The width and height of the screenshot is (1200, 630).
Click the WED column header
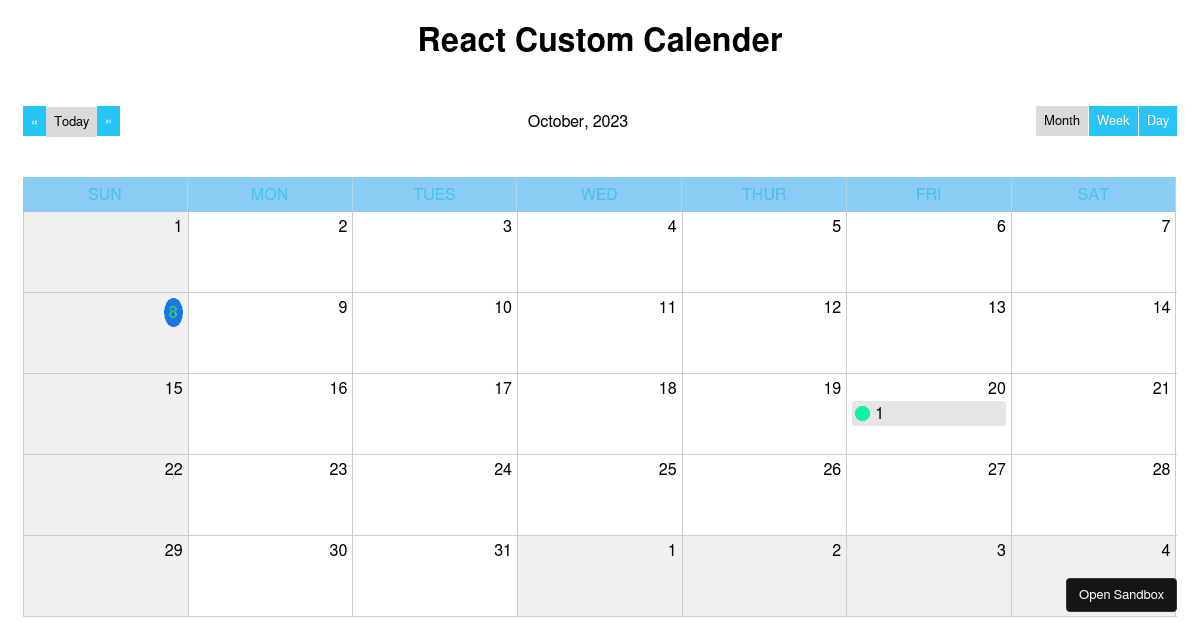(x=598, y=194)
